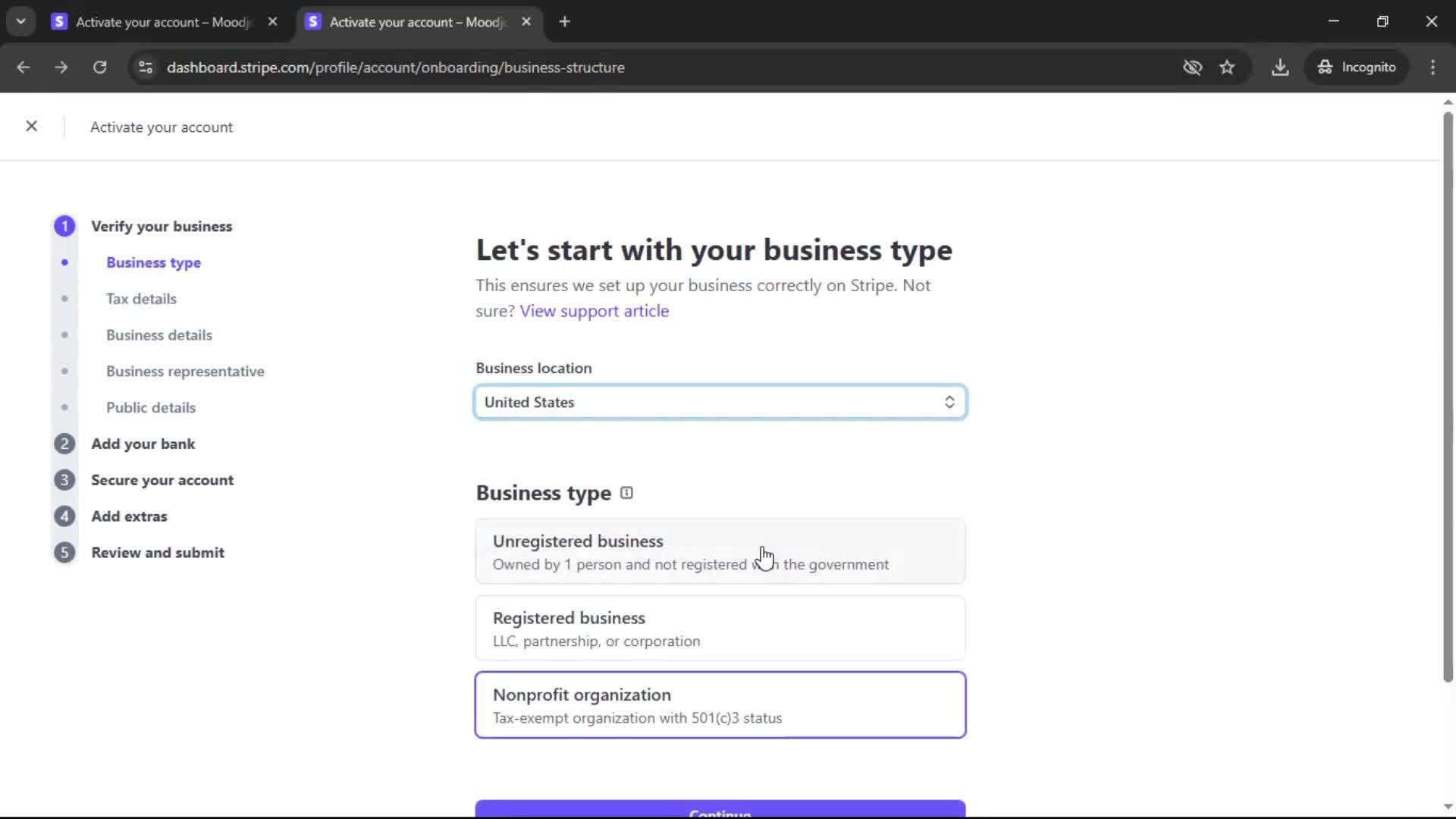Select Registered business option
The image size is (1456, 819).
click(x=720, y=628)
